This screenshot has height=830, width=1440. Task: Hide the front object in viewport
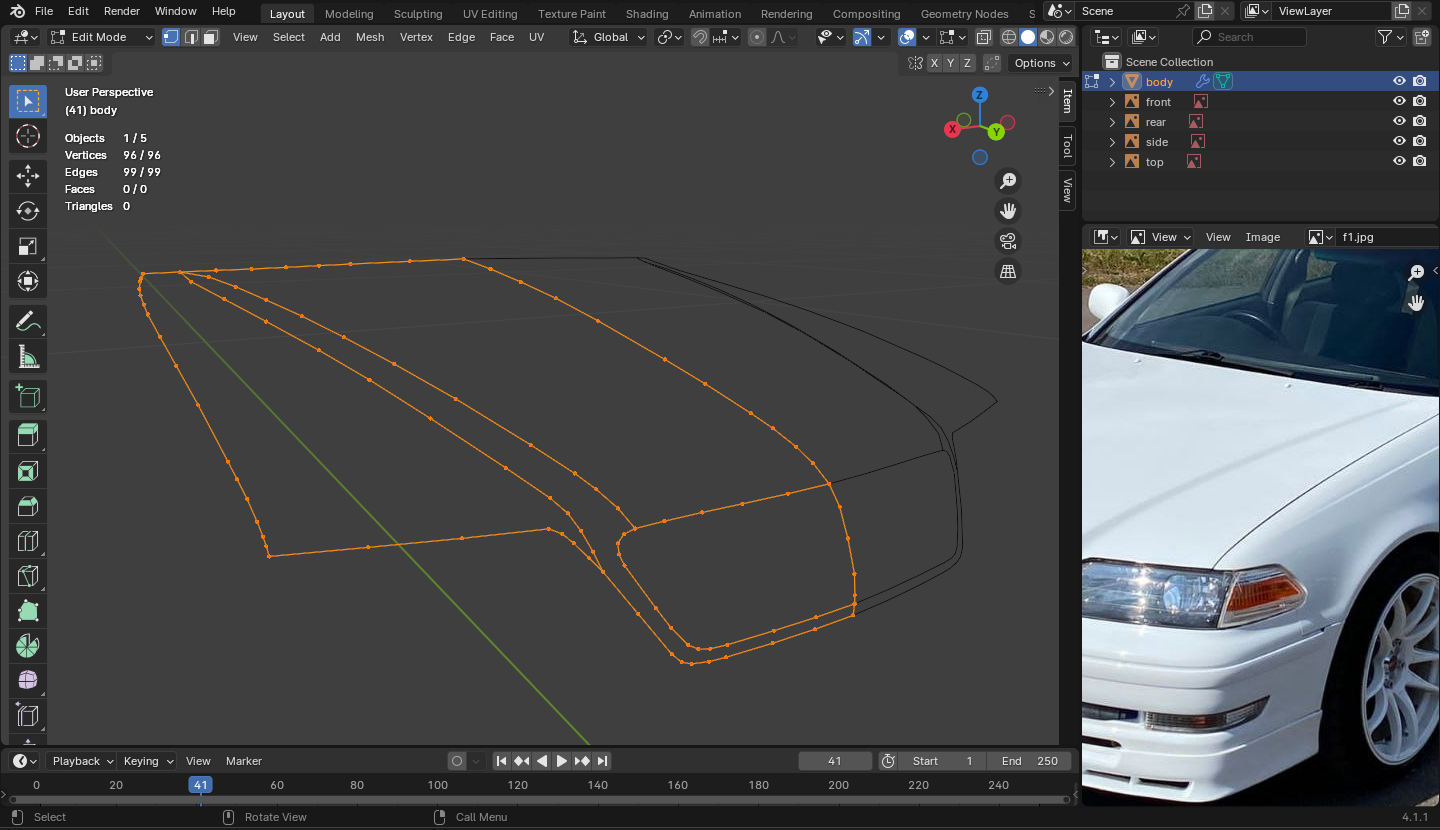tap(1399, 102)
